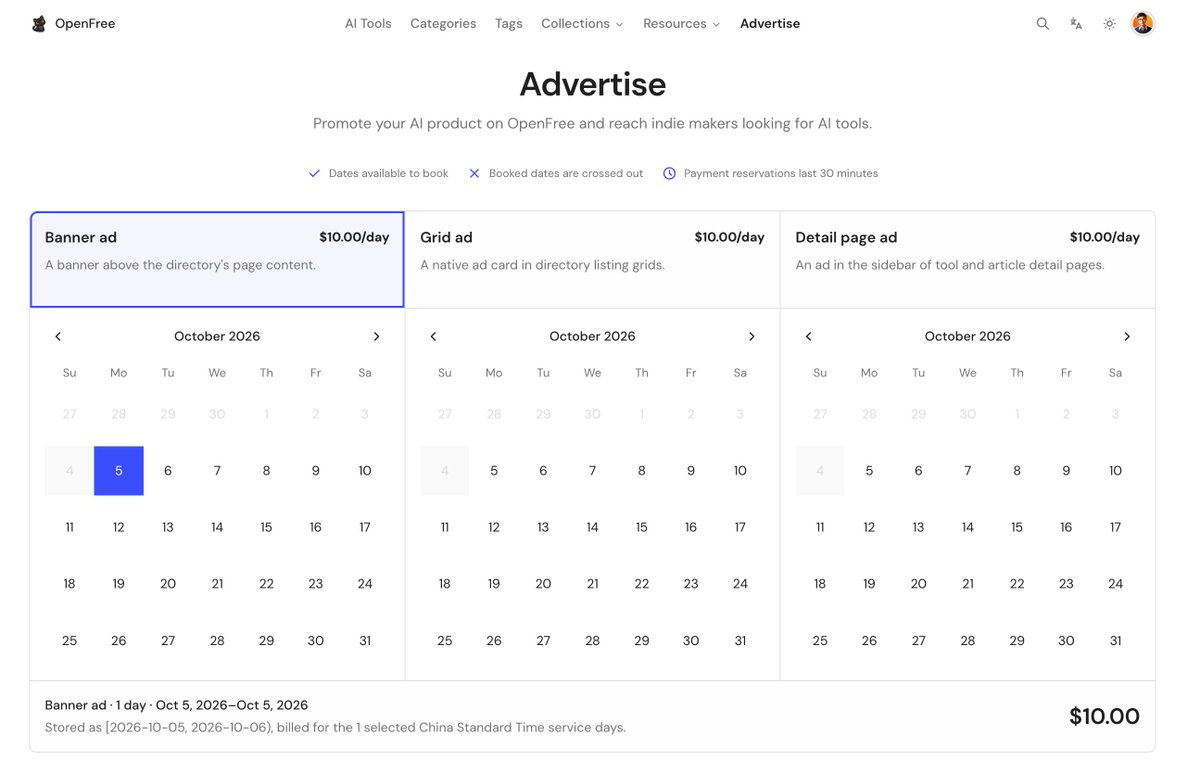Click the $10.00 total price
1200x773 pixels.
(1104, 716)
